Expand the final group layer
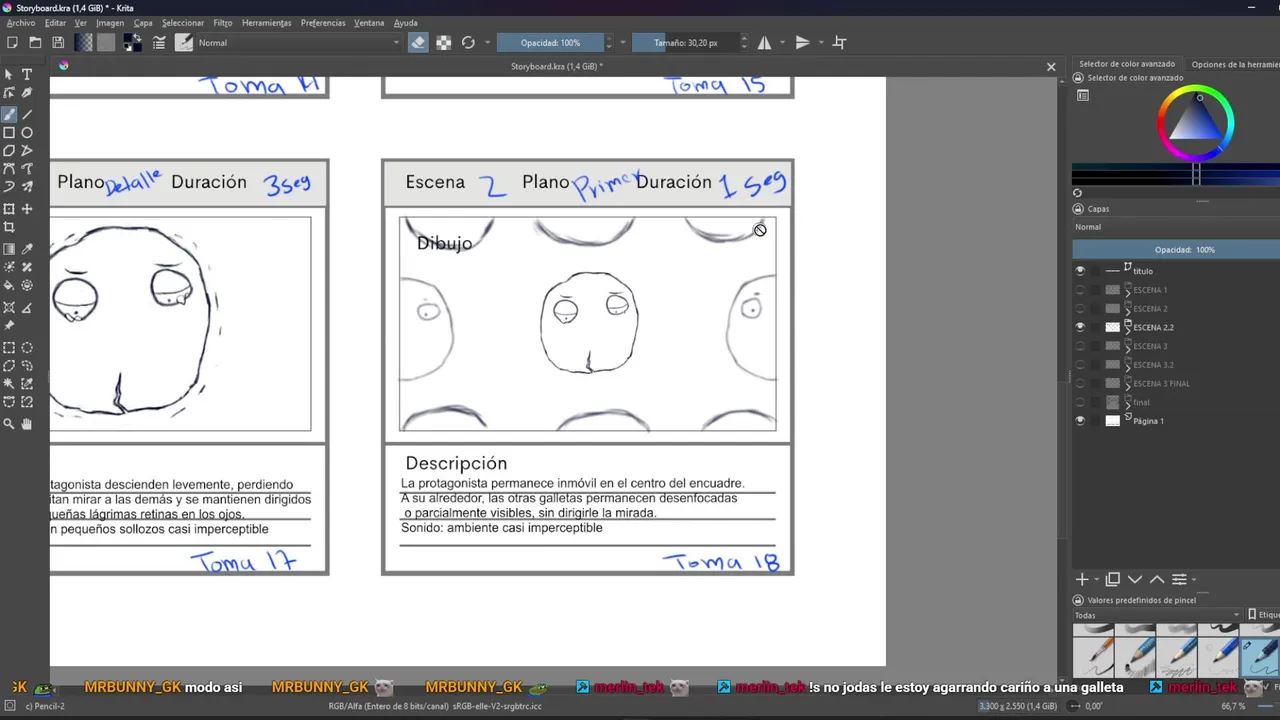 point(1128,405)
